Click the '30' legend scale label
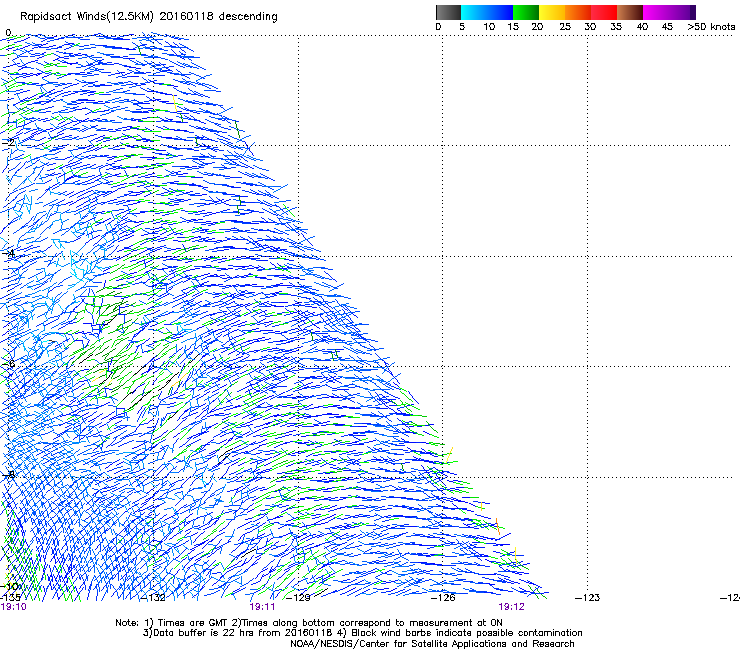This screenshot has width=740, height=650. click(590, 27)
